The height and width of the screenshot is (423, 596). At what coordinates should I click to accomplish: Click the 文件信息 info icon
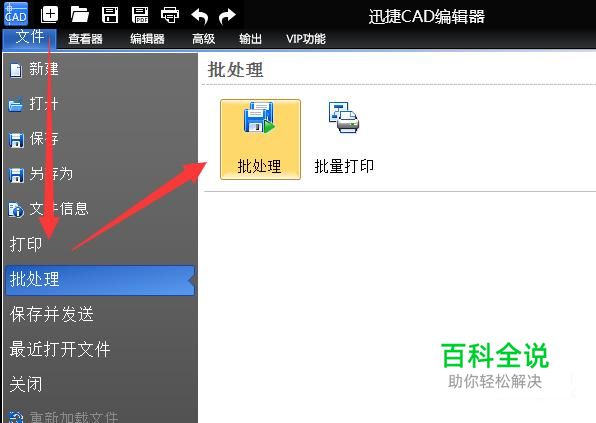16,210
